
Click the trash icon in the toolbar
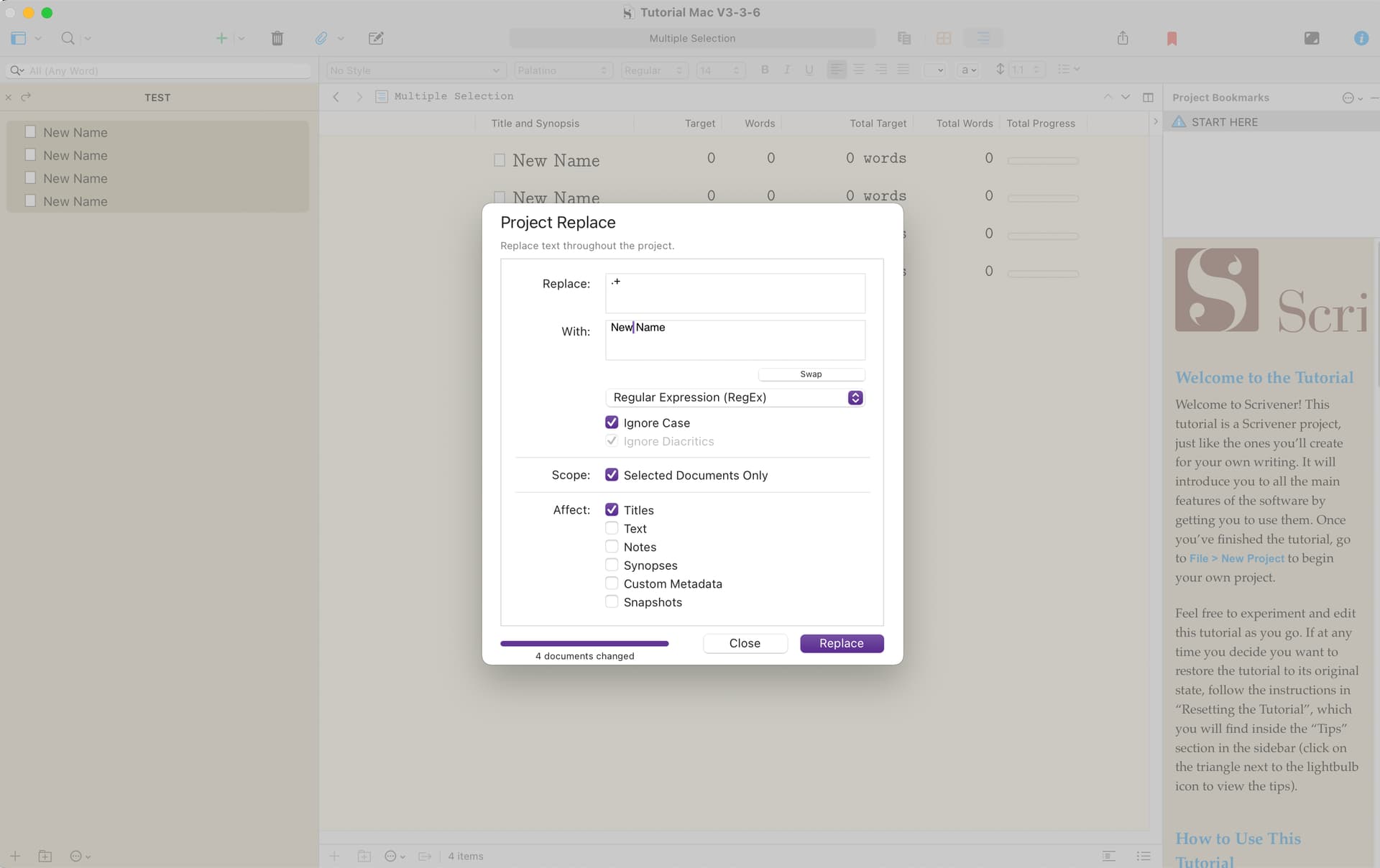click(277, 38)
